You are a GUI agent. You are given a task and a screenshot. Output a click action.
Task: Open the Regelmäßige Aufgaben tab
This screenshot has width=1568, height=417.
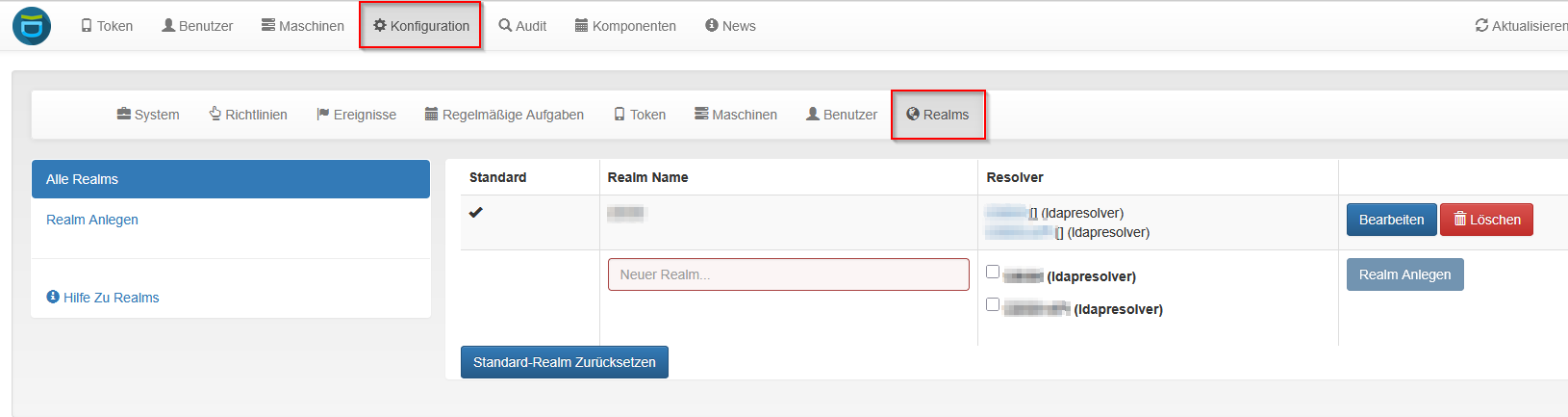tap(504, 115)
